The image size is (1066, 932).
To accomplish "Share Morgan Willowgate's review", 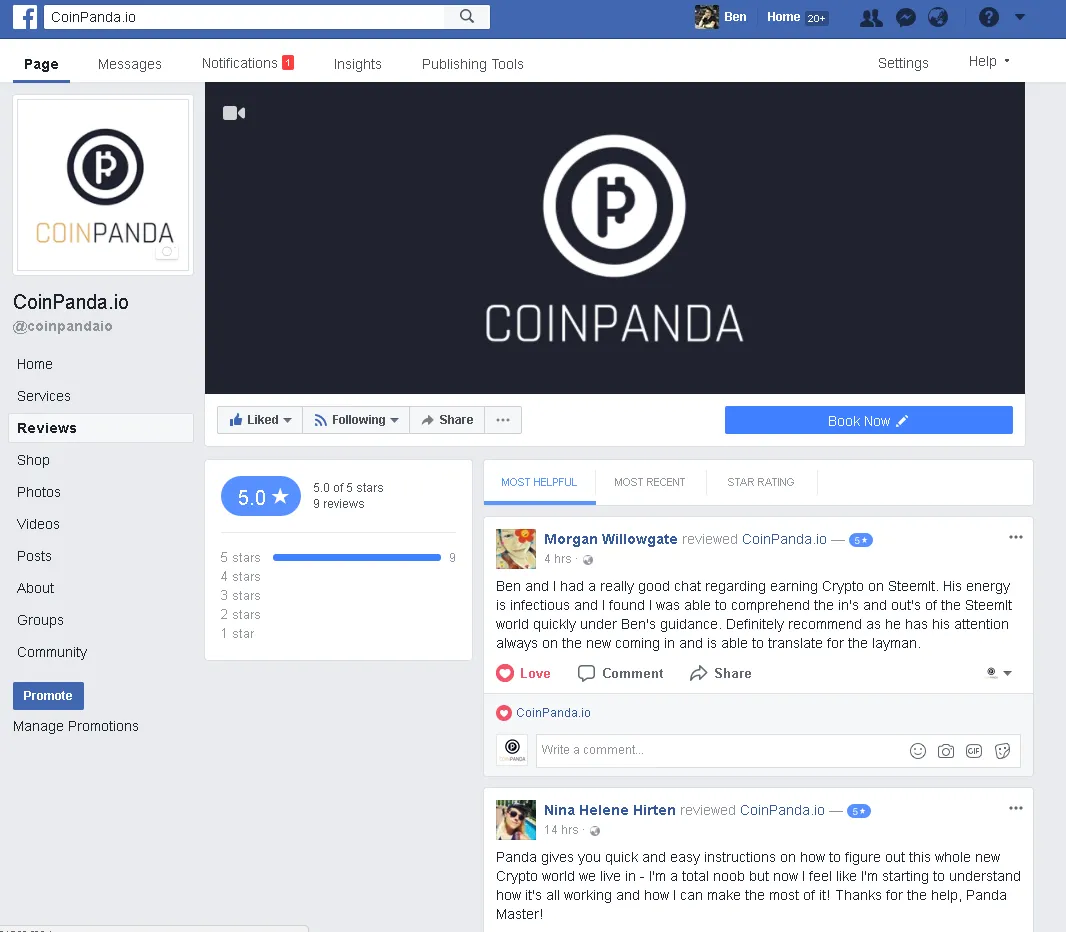I will 721,673.
